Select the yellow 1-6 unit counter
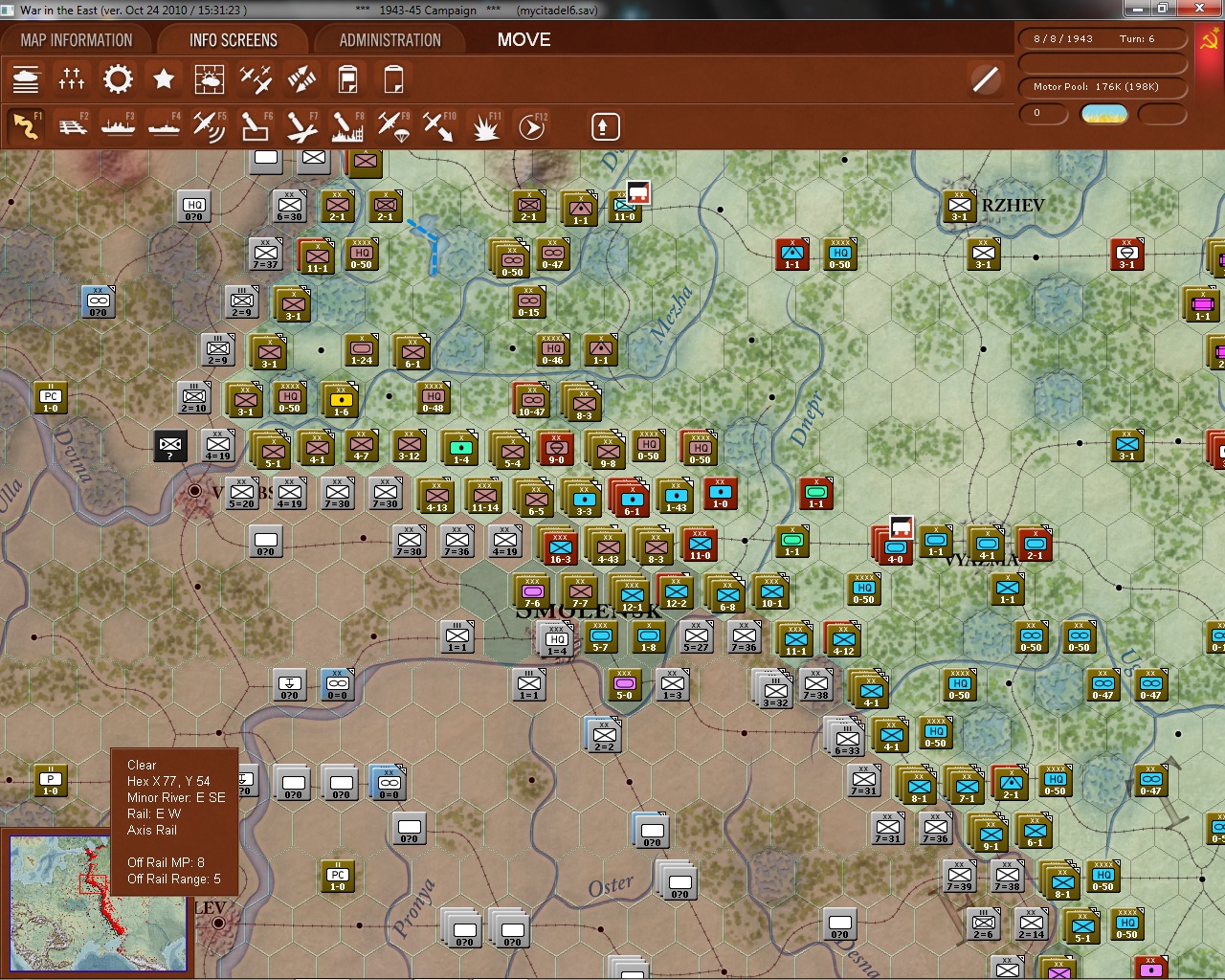This screenshot has width=1225, height=980. tap(342, 400)
